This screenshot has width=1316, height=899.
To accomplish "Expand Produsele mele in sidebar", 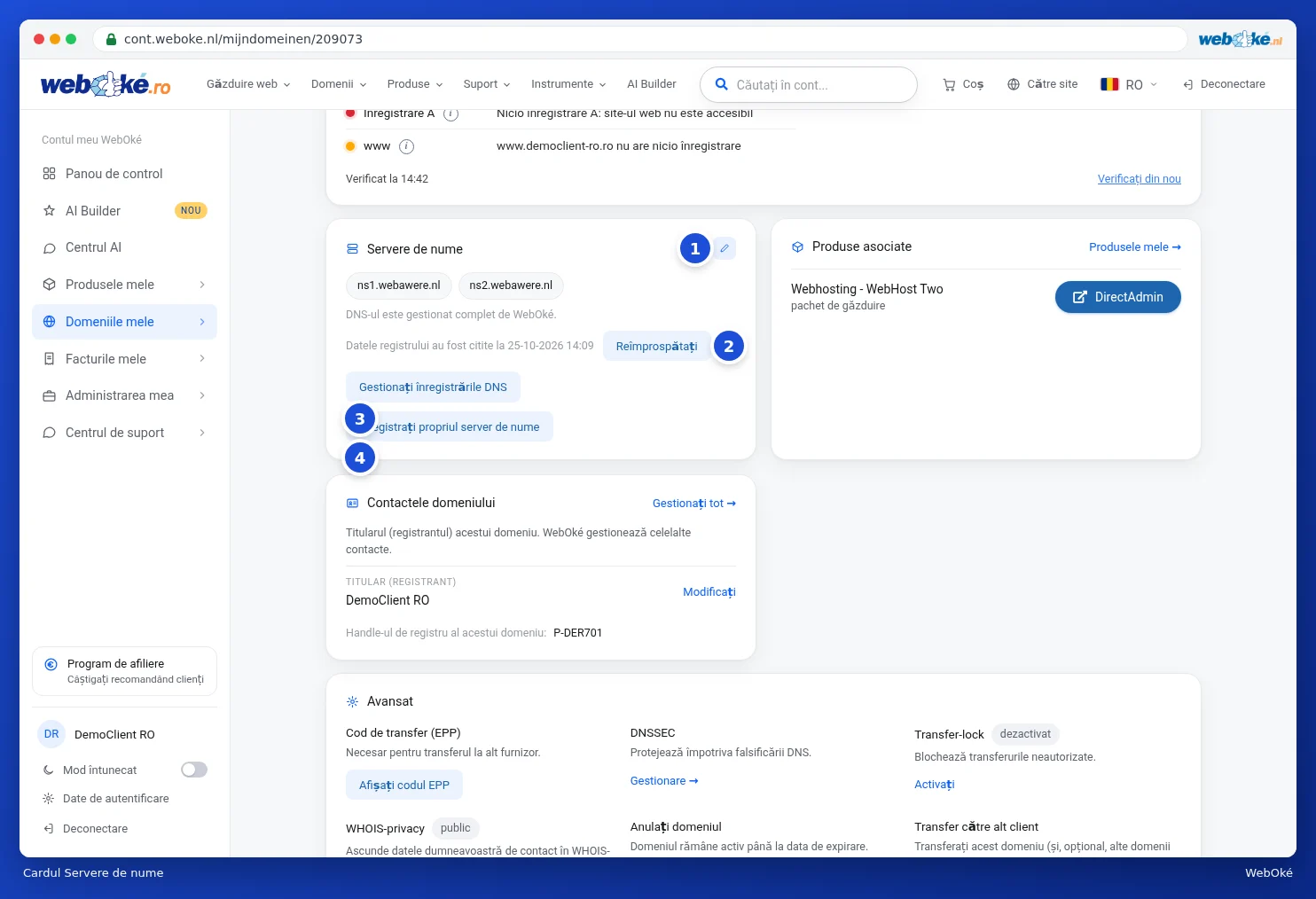I will 124,285.
